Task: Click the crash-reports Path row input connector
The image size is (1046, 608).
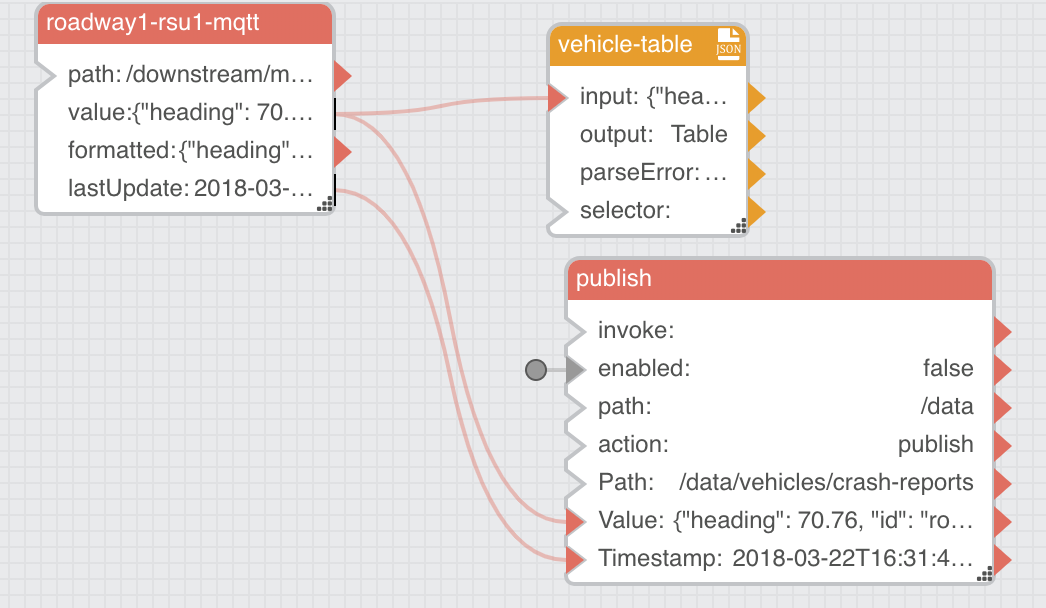Action: click(x=576, y=483)
